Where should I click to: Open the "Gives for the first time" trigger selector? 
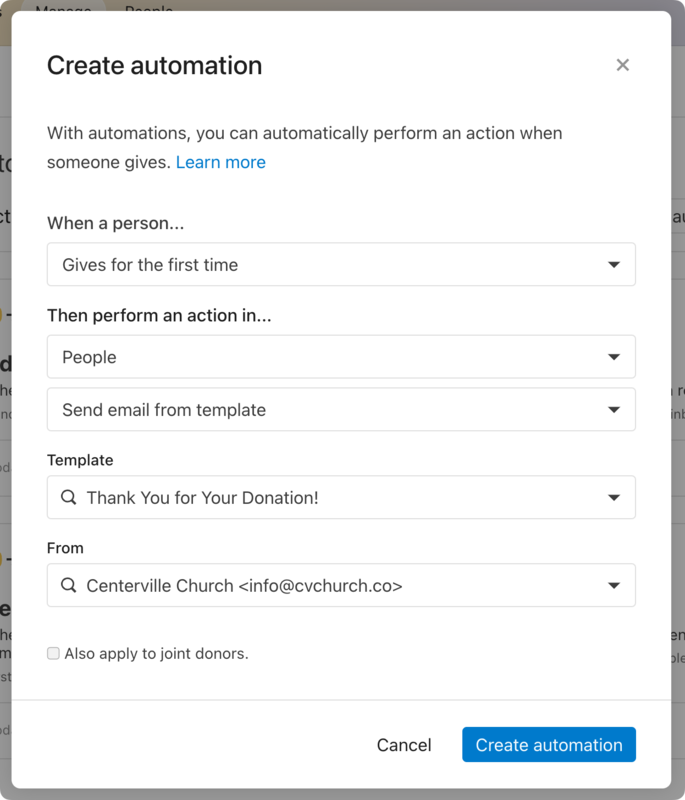[x=341, y=264]
